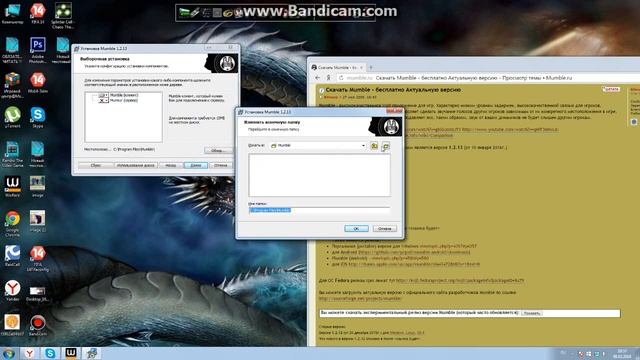
Task: Click the empty folder listing area
Action: (x=319, y=175)
